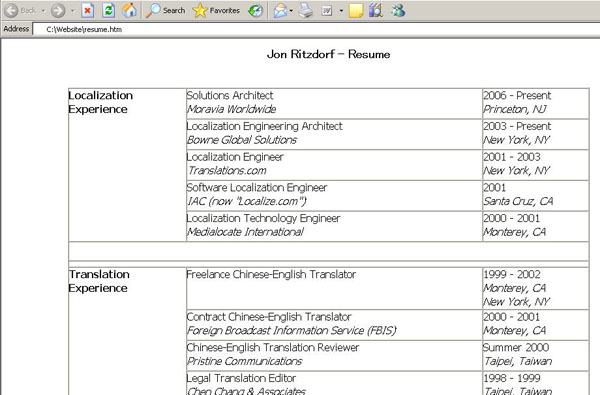Screen dimensions: 600x395
Task: Click 'Legal Translation Editor' job title
Action: 241,378
